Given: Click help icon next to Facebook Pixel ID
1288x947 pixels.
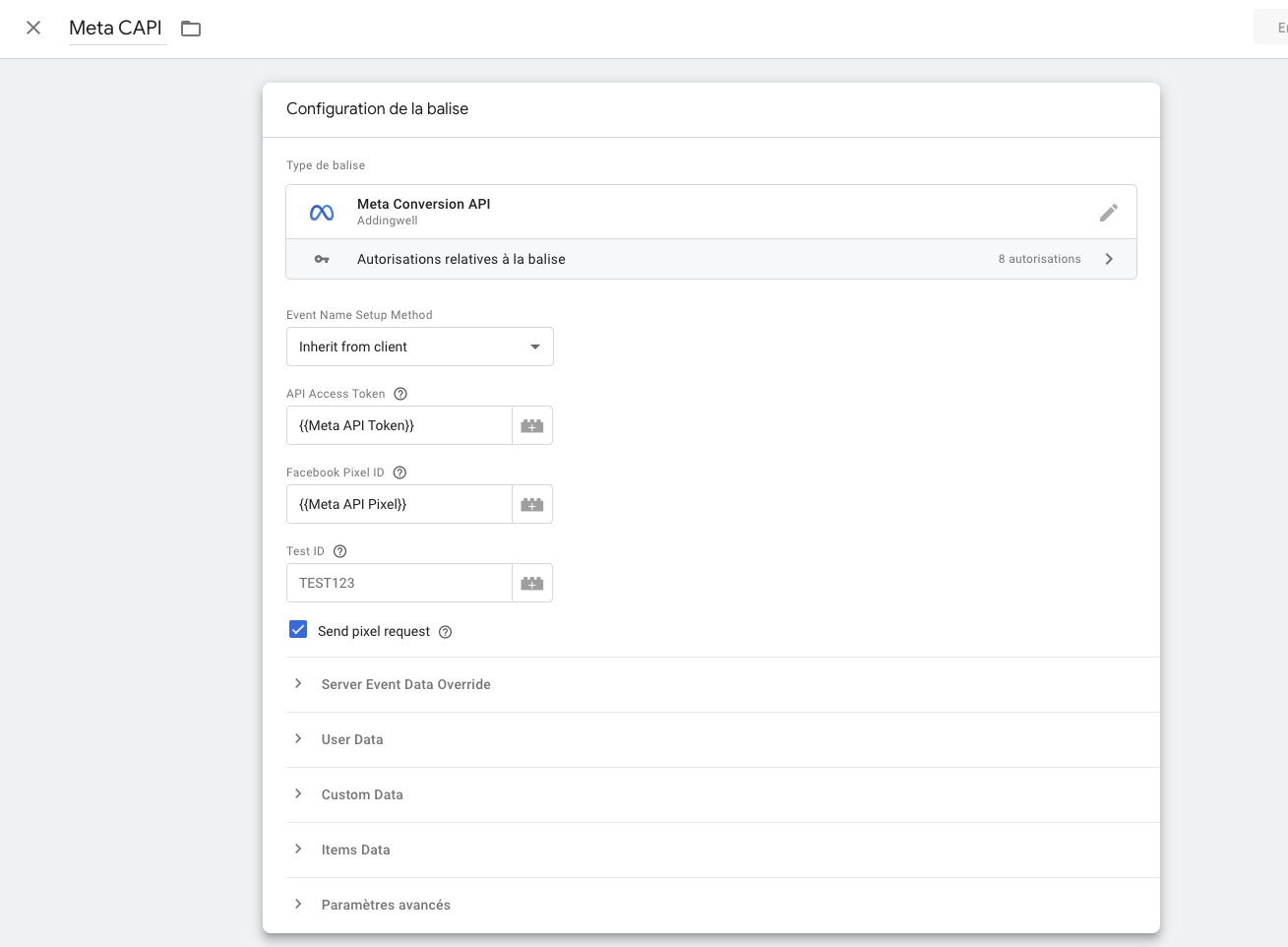Looking at the screenshot, I should (399, 473).
